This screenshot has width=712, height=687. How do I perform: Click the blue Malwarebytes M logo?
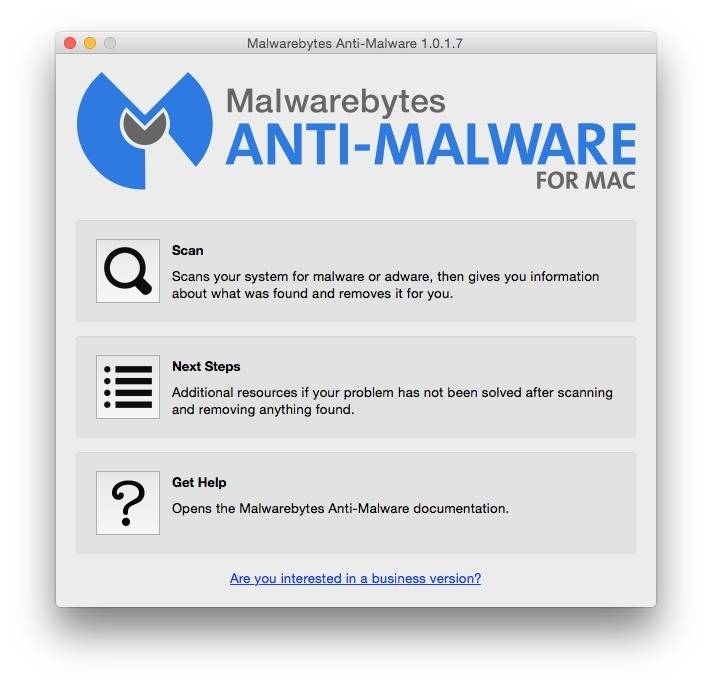145,131
